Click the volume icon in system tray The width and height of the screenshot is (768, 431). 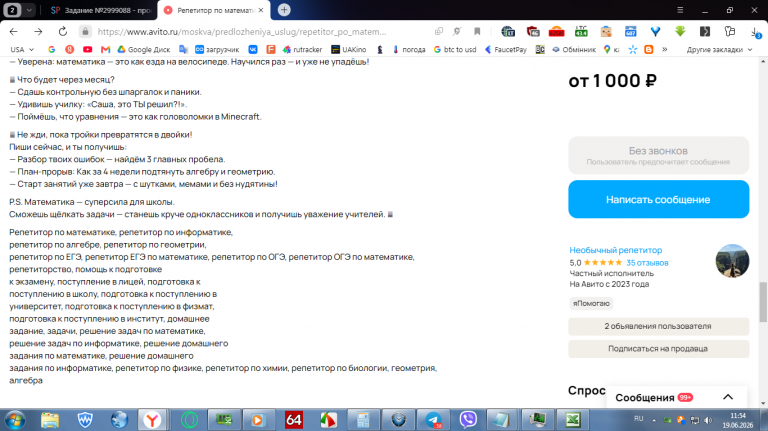708,420
